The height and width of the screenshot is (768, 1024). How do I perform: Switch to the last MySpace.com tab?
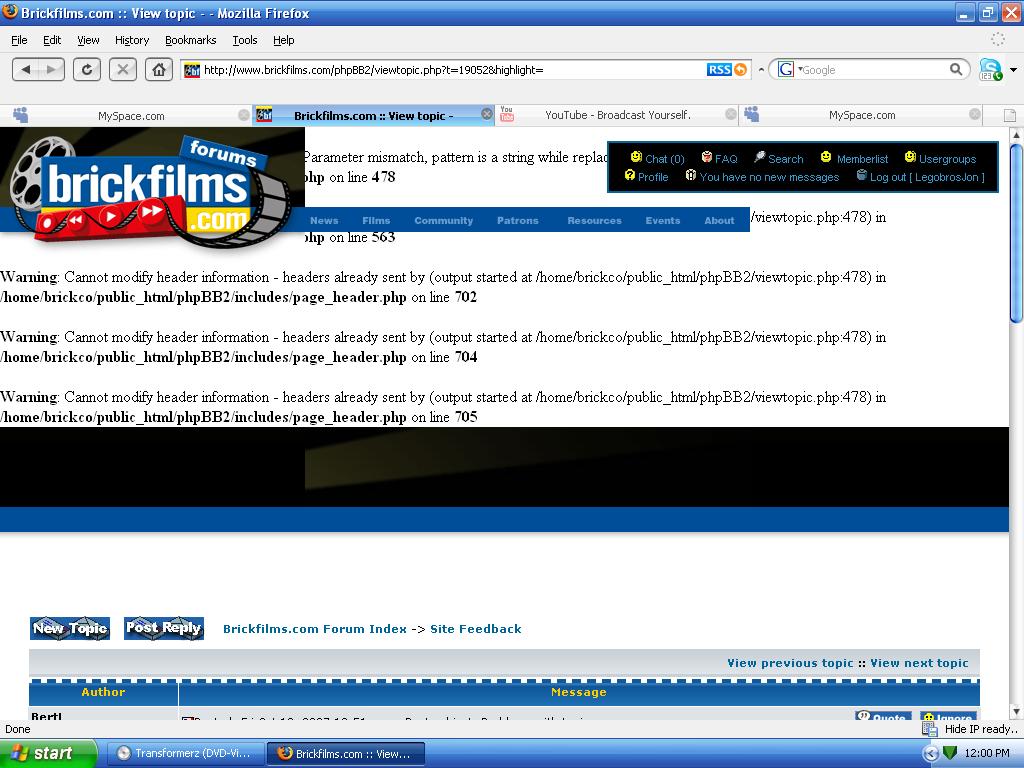point(861,115)
